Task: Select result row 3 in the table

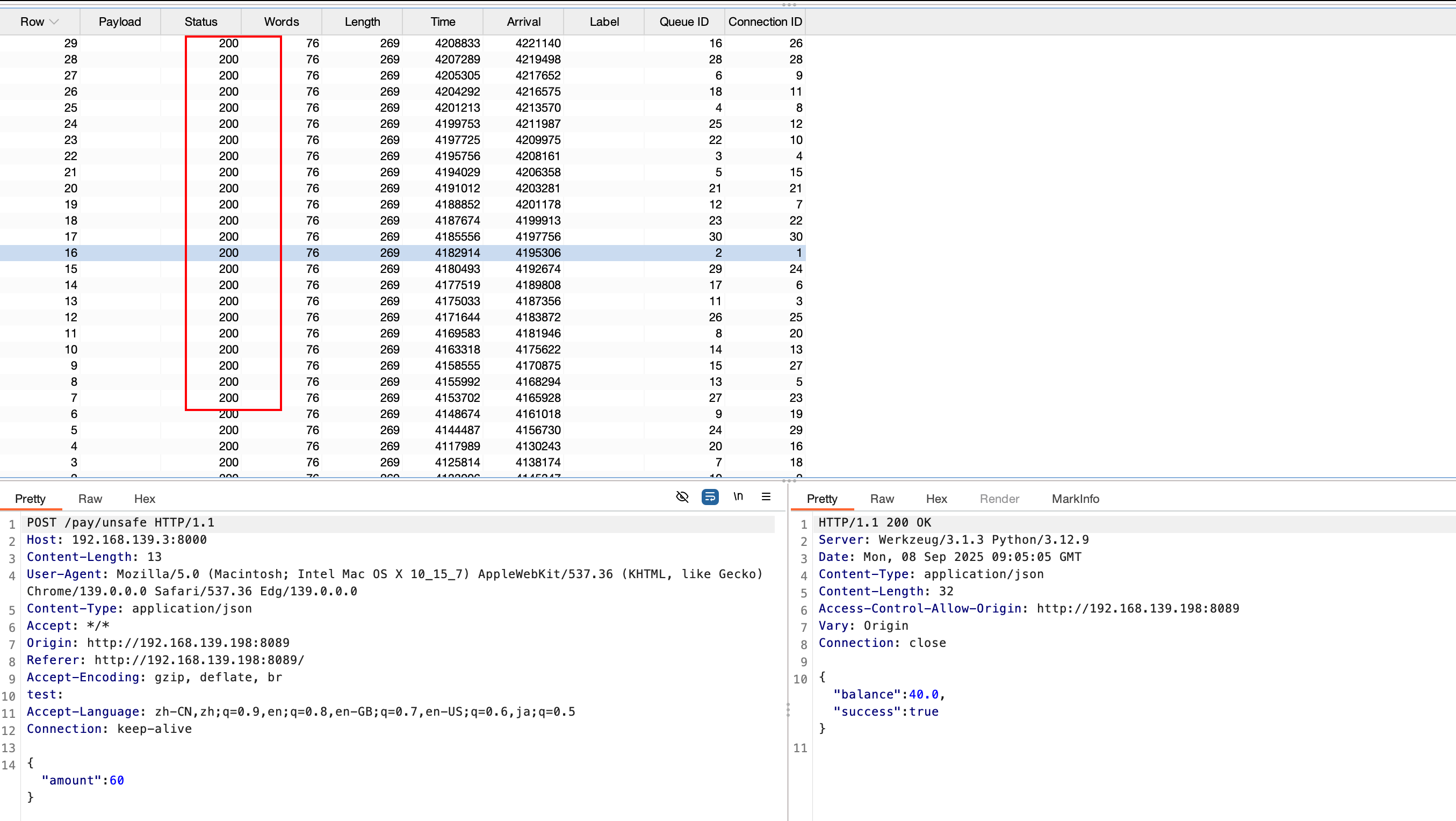Action: click(x=402, y=463)
